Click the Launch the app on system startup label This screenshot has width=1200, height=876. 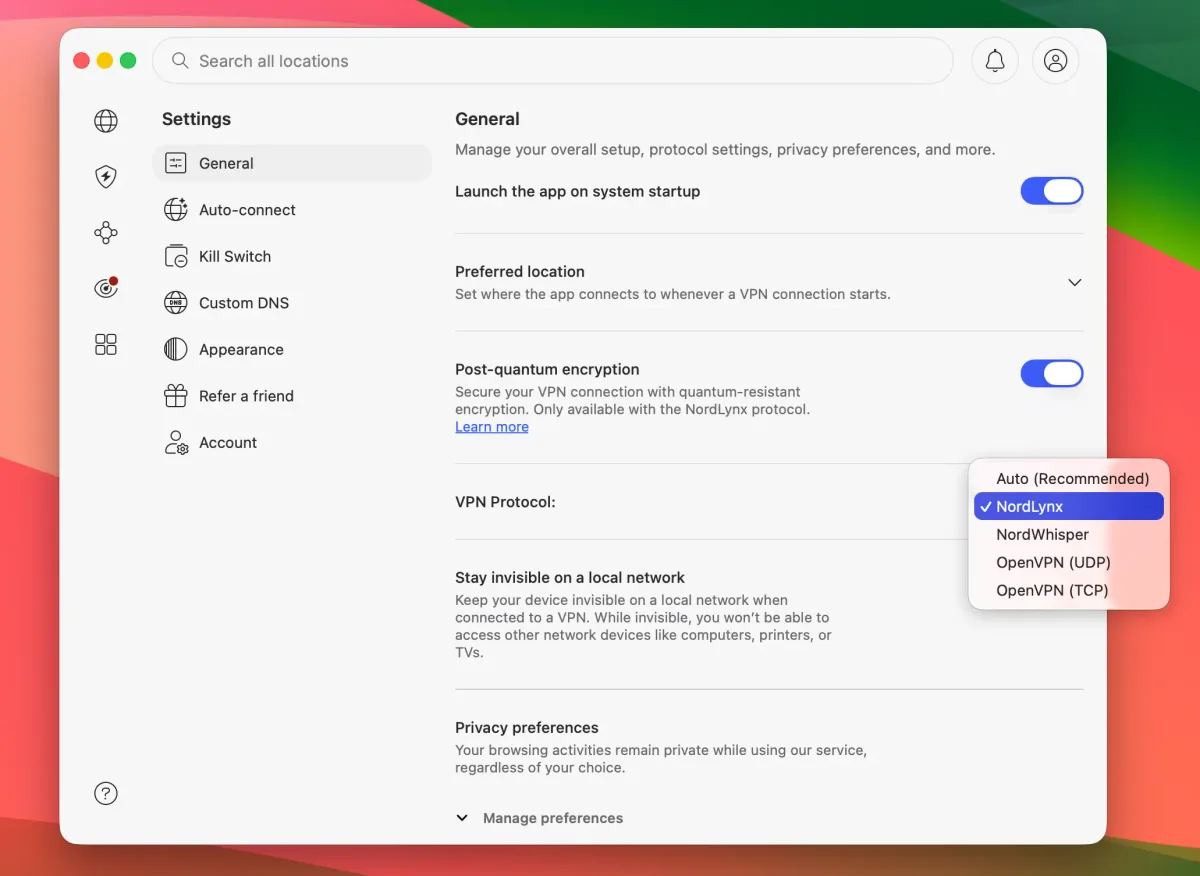tap(578, 192)
